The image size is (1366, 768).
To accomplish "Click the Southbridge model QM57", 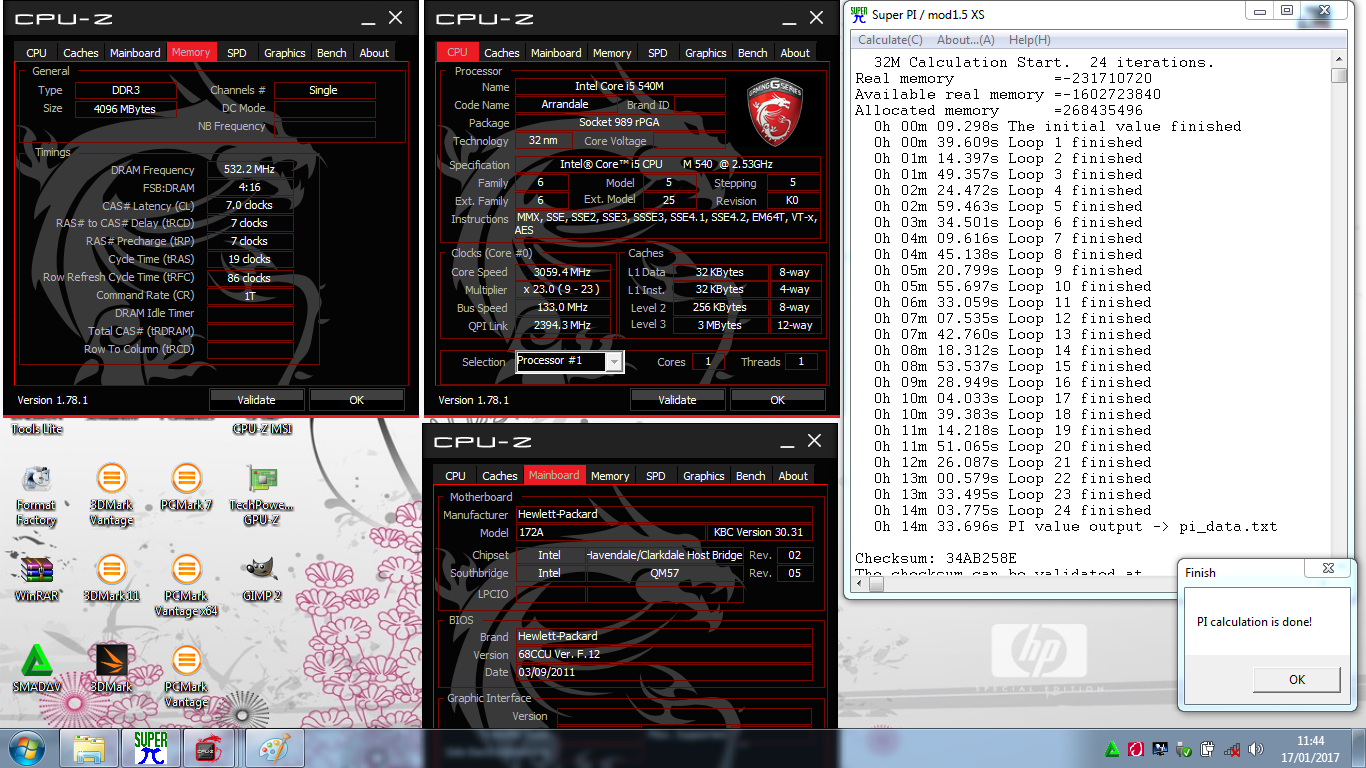I will coord(665,573).
